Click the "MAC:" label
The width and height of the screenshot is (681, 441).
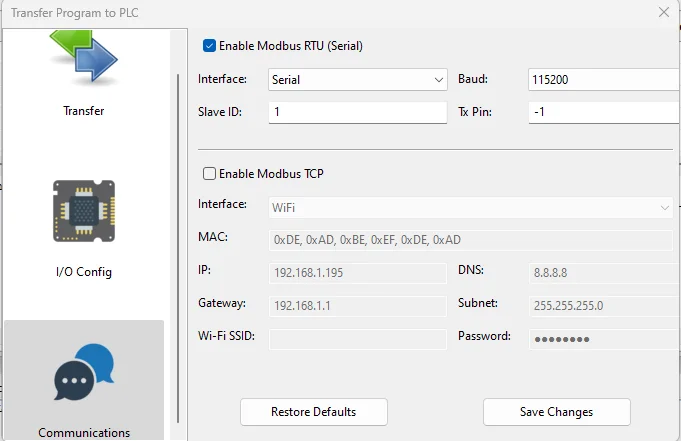[x=213, y=237]
